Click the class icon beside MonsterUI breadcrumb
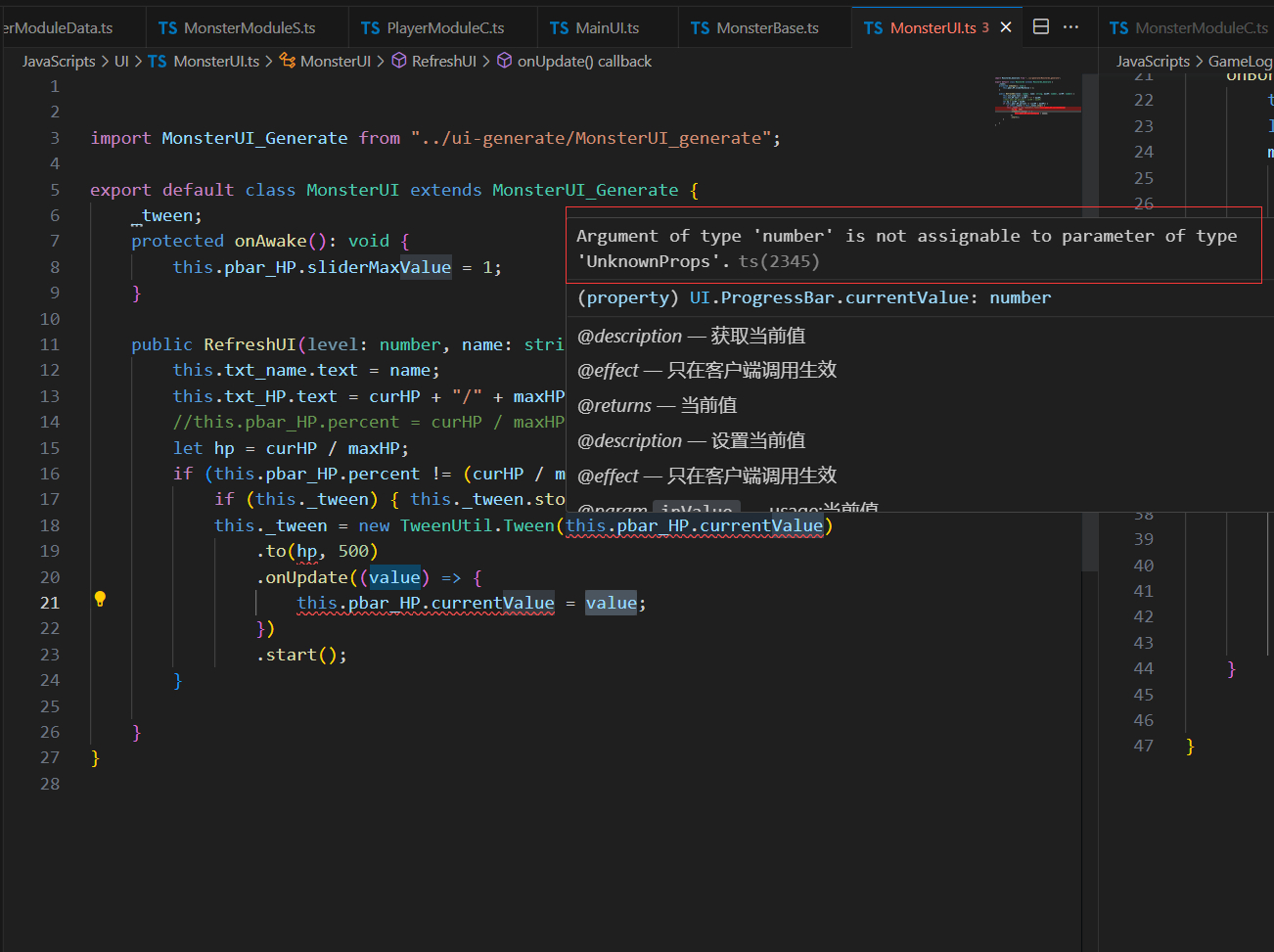This screenshot has width=1274, height=952. coord(288,61)
